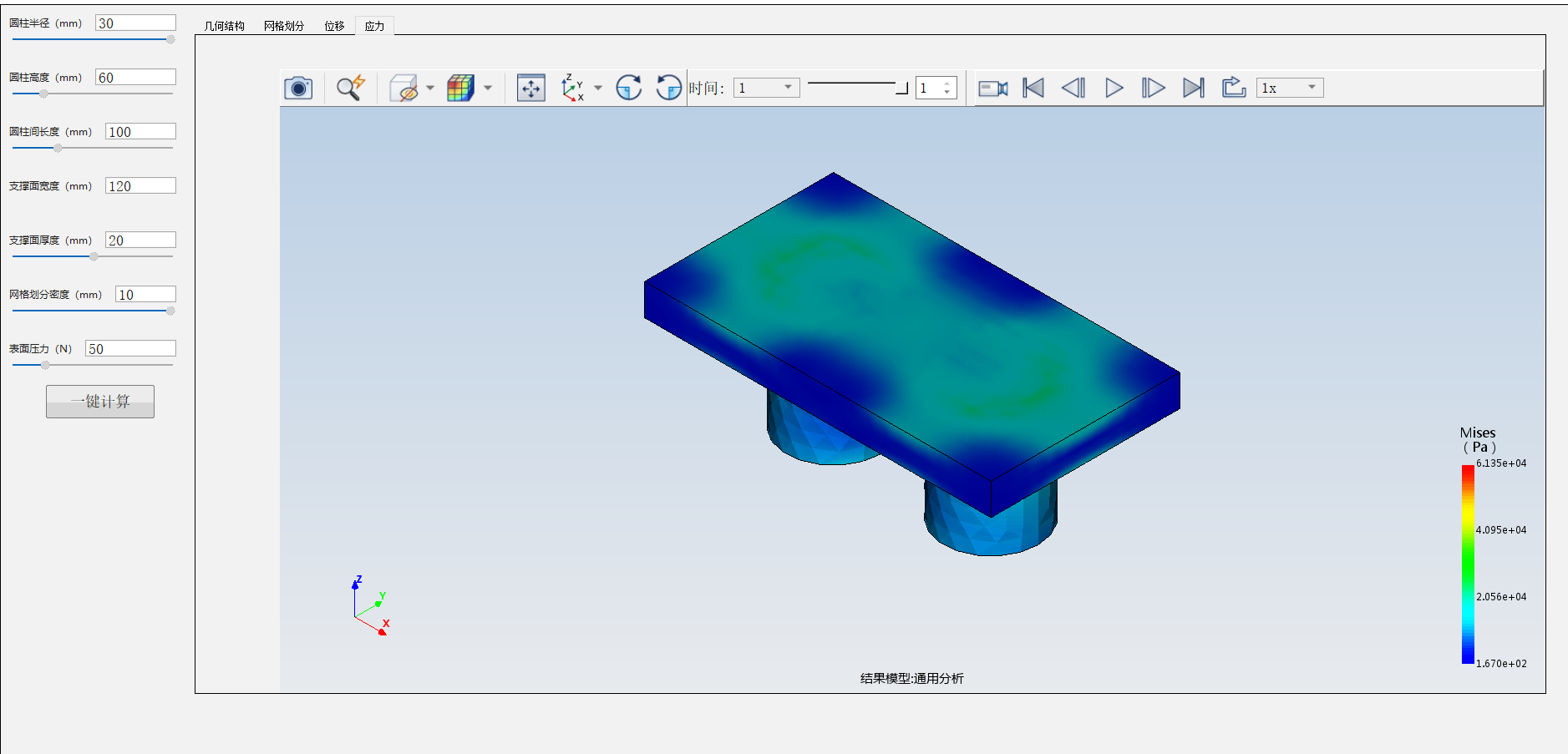Click the 表面压力 input field
The width and height of the screenshot is (1568, 754).
click(130, 349)
